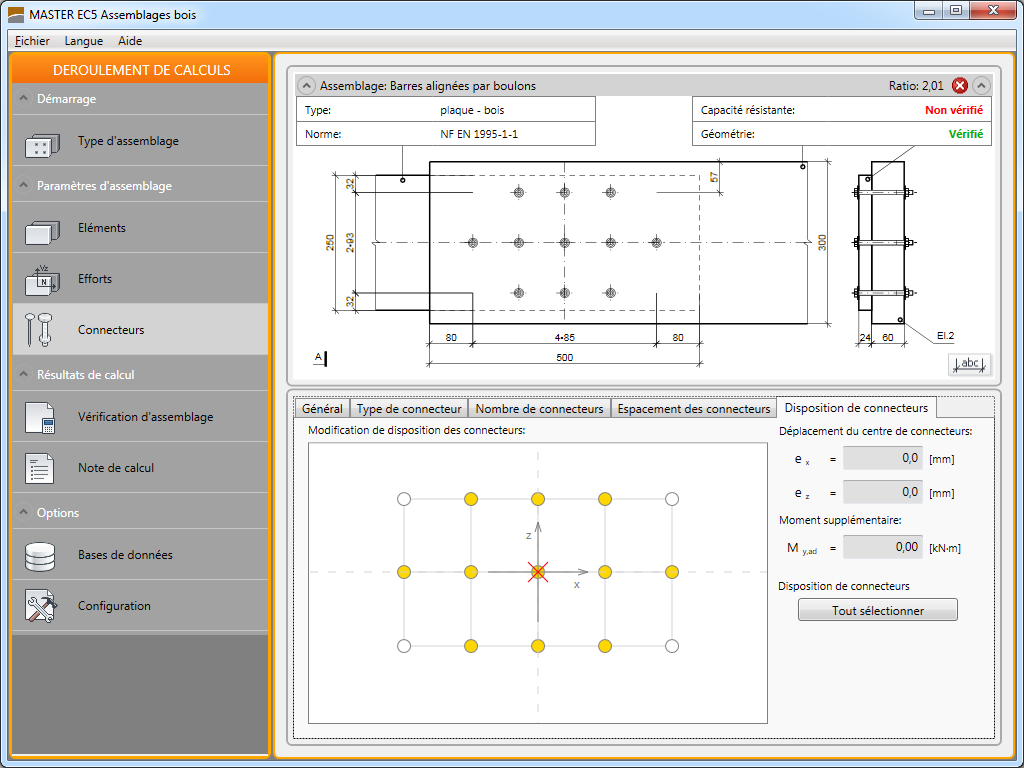
Task: Minimize the MASTER EC5 window
Action: coord(929,11)
